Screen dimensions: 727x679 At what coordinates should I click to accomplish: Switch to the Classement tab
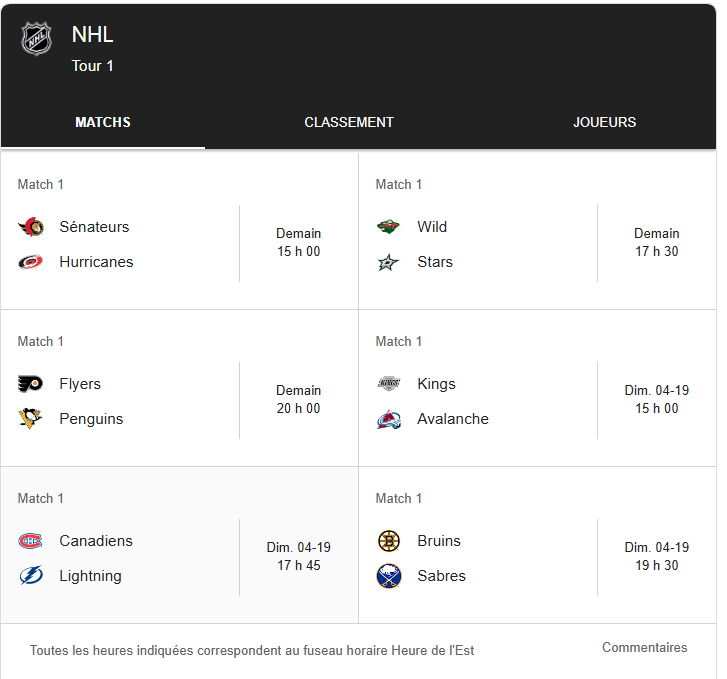[349, 122]
